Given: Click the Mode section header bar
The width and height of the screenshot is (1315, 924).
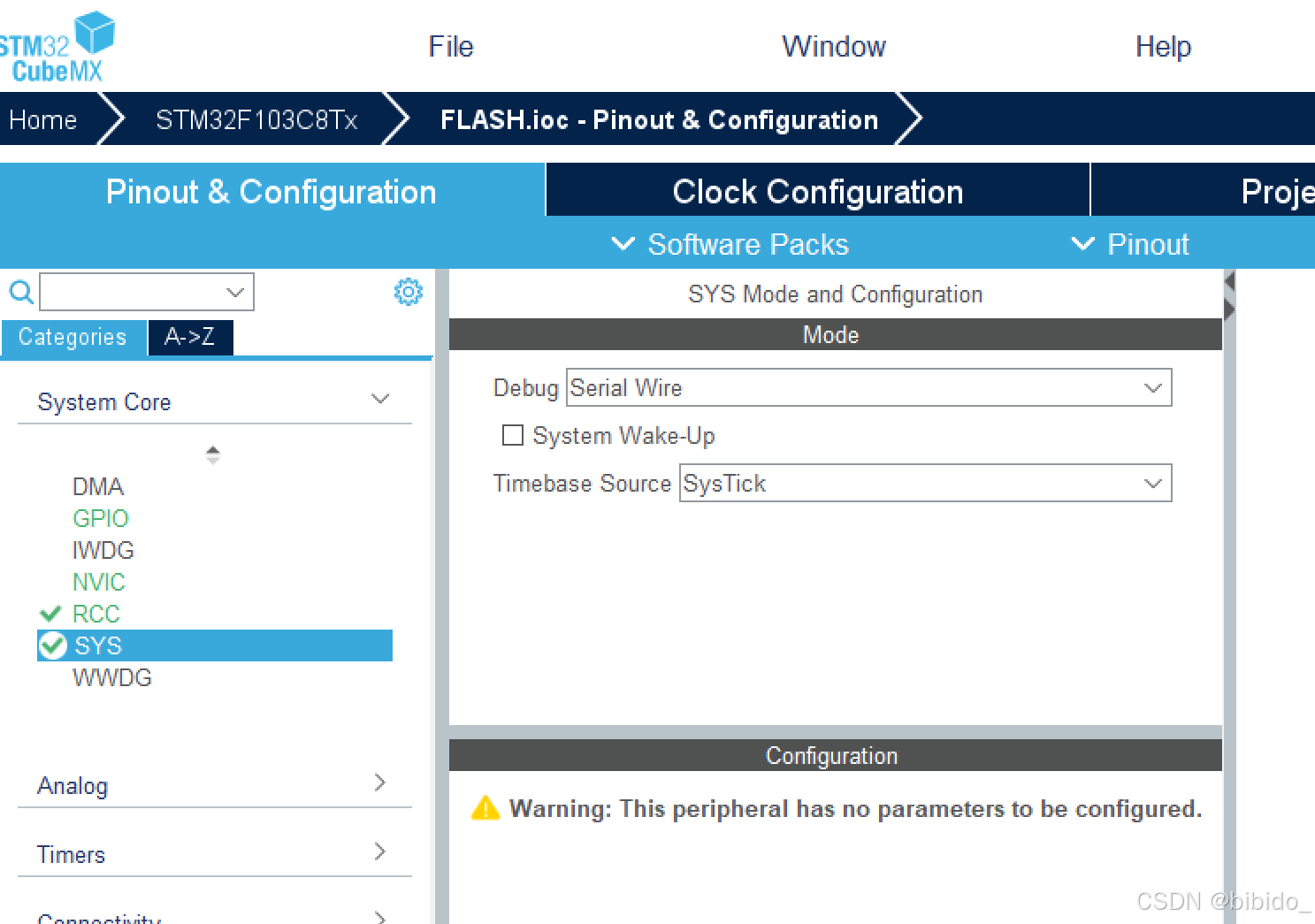Looking at the screenshot, I should pos(835,334).
